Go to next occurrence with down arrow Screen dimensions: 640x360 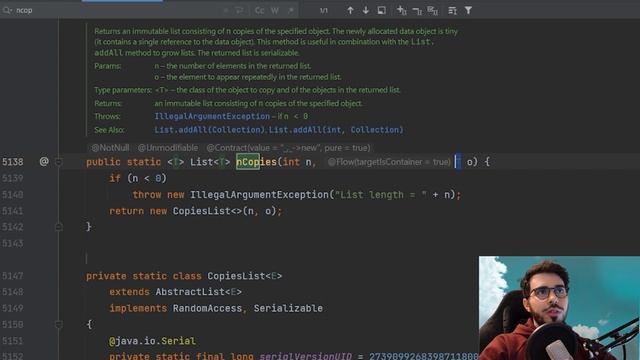366,11
